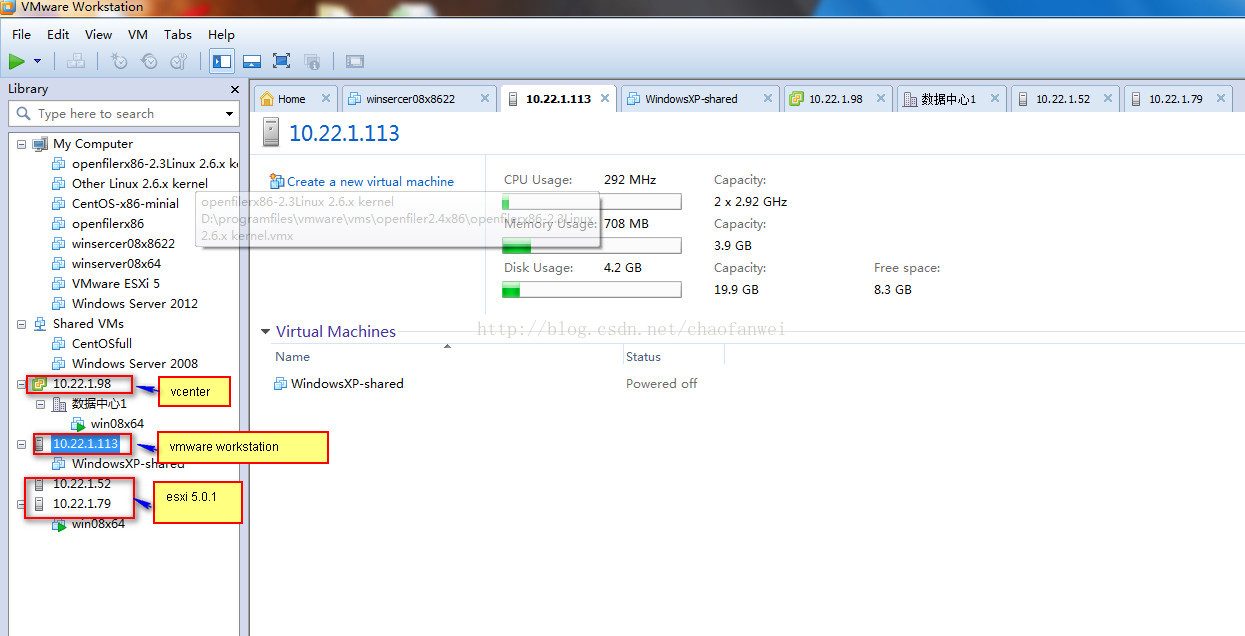1245x636 pixels.
Task: Select the Windows Server 2012 VM
Action: pyautogui.click(x=135, y=304)
